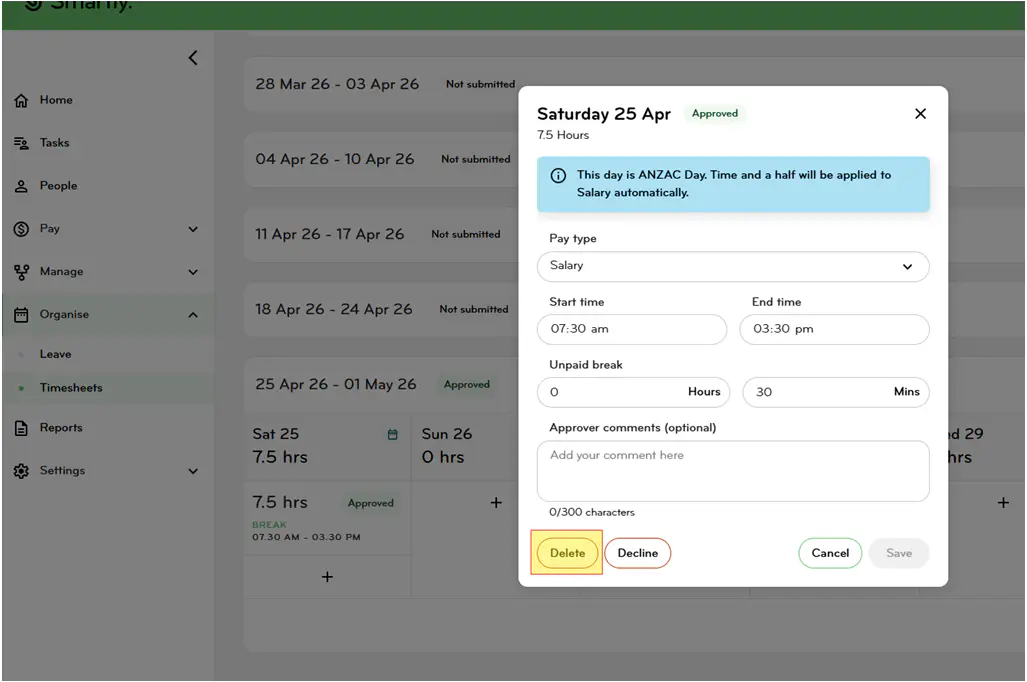
Task: Open the 28 Mar 26 - 03 Apr 26 week
Action: [x=337, y=85]
